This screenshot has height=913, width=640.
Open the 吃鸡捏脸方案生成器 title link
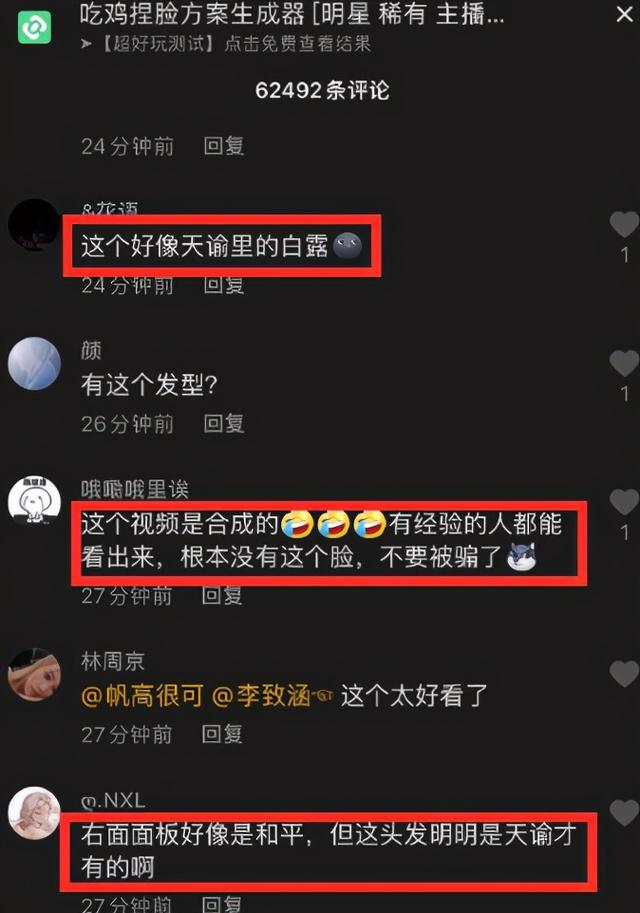pyautogui.click(x=292, y=15)
